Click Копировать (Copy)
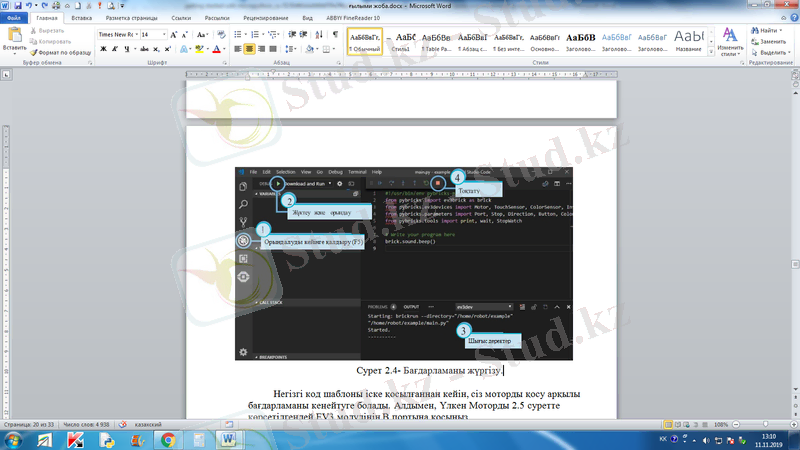800x450 pixels. pyautogui.click(x=51, y=42)
